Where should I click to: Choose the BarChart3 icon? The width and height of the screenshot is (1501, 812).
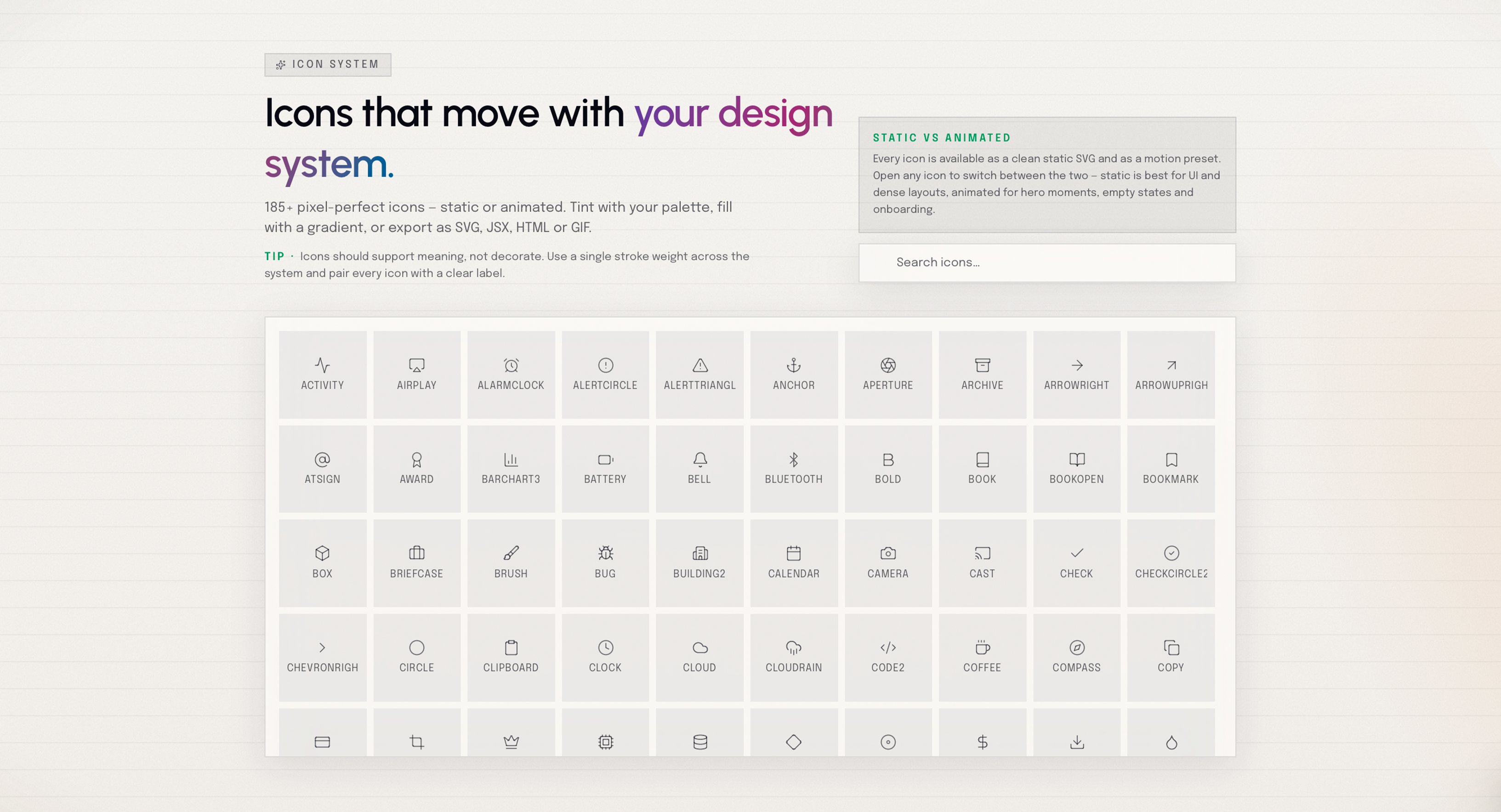click(x=511, y=469)
